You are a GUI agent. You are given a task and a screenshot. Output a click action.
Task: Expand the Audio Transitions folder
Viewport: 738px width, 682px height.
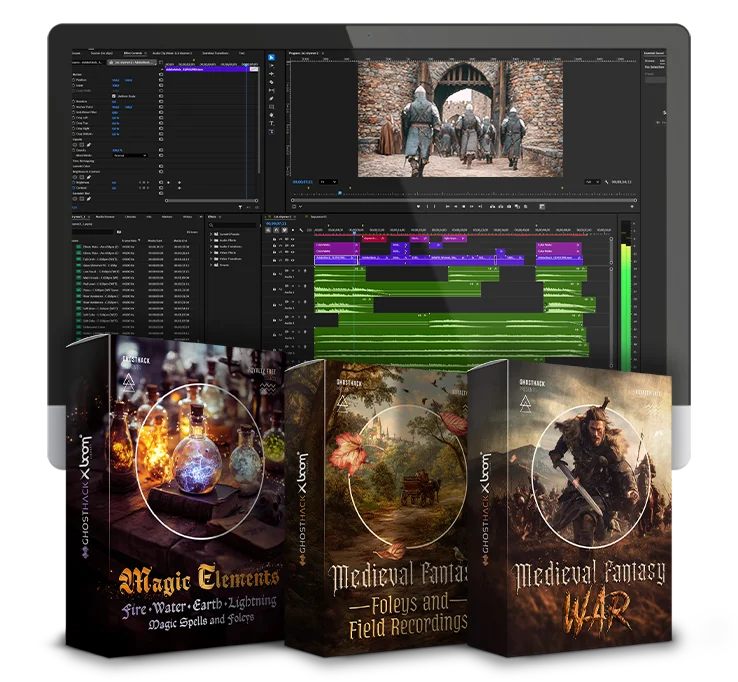click(211, 247)
